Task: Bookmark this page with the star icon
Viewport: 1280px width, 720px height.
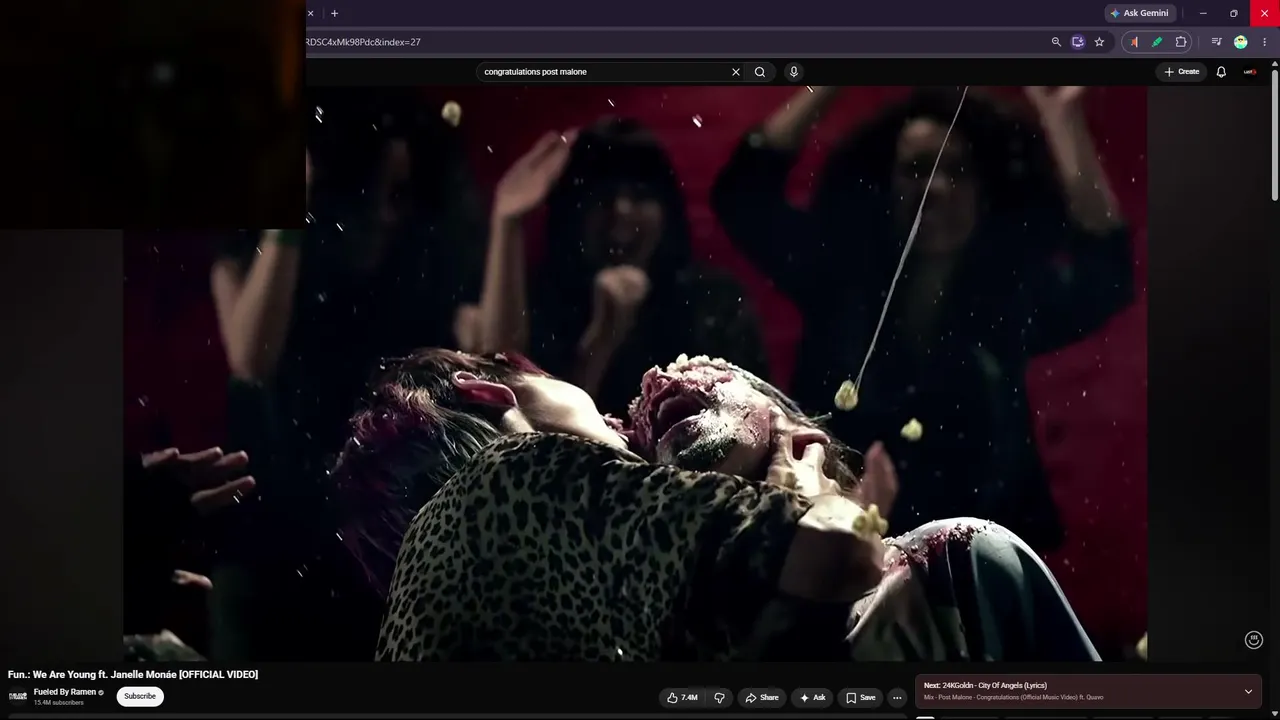Action: click(1099, 42)
